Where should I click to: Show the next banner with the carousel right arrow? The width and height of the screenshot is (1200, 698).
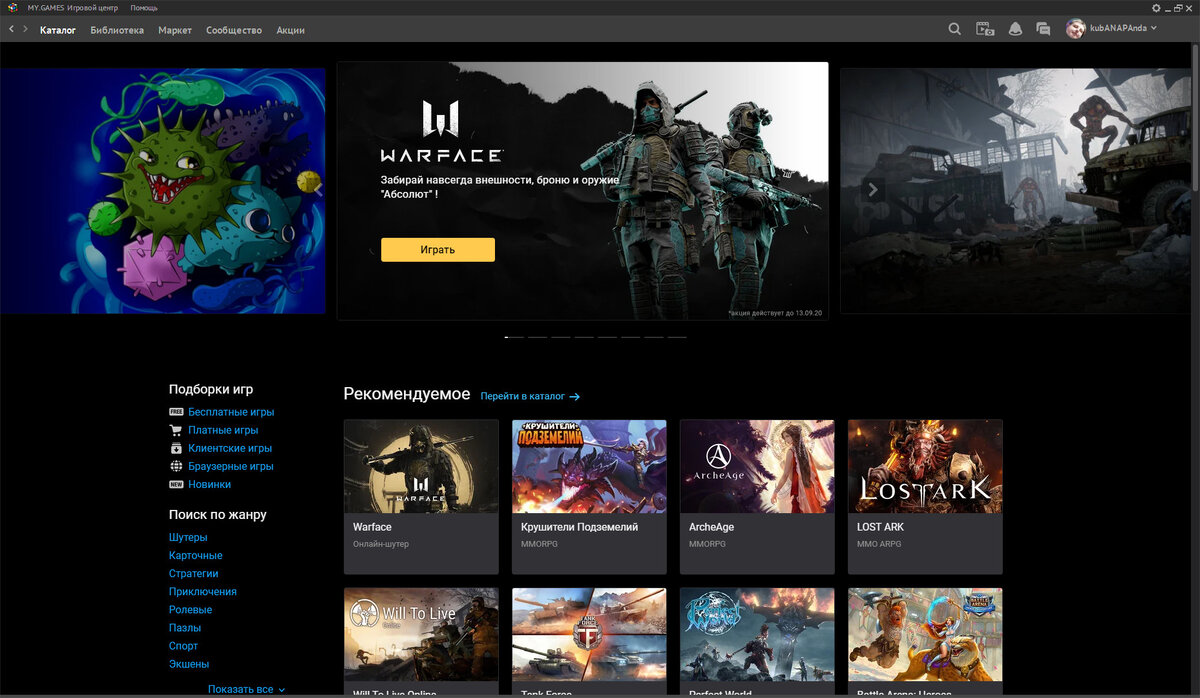[873, 189]
